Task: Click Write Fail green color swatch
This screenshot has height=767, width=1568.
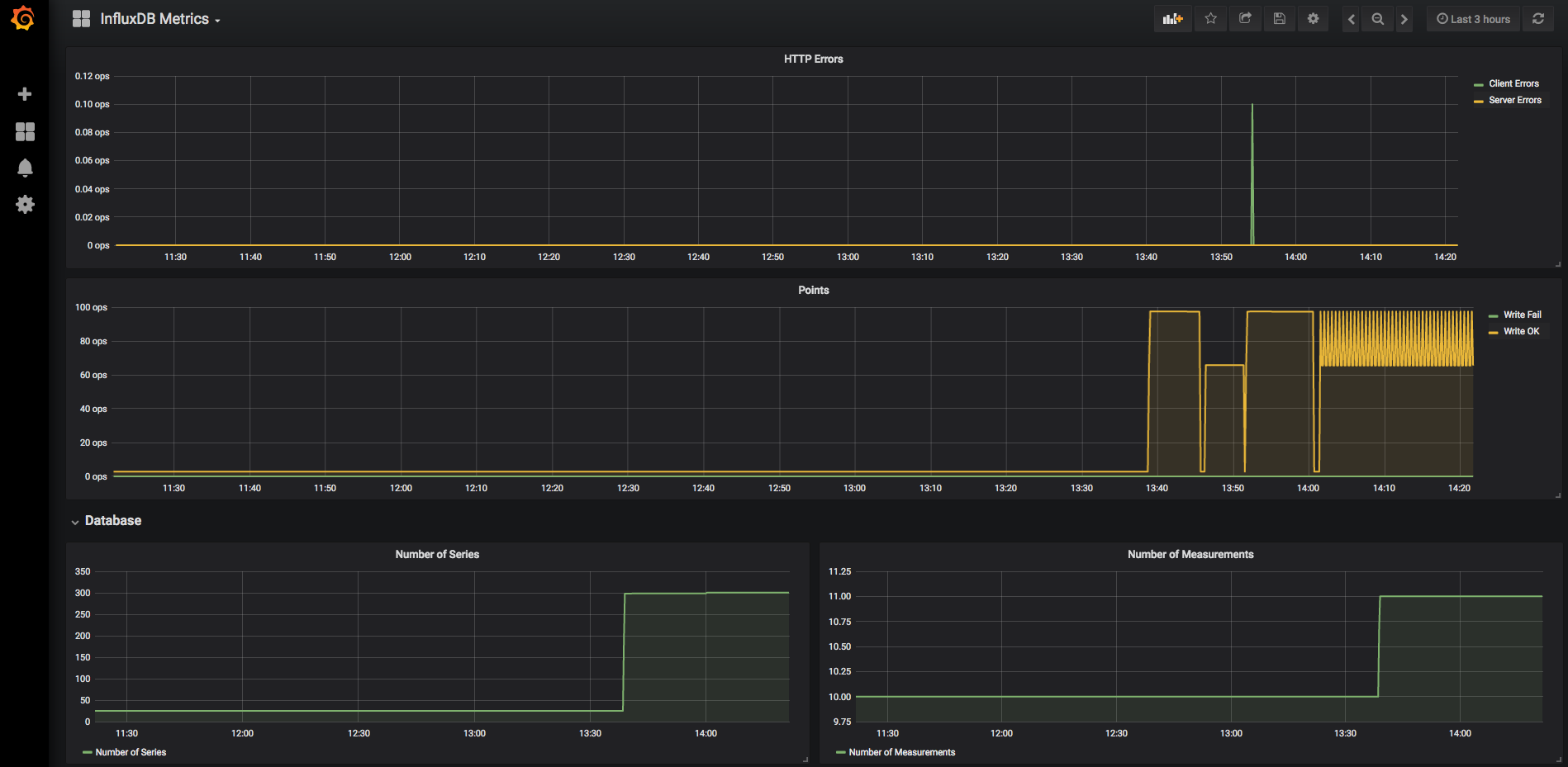Action: coord(1494,315)
